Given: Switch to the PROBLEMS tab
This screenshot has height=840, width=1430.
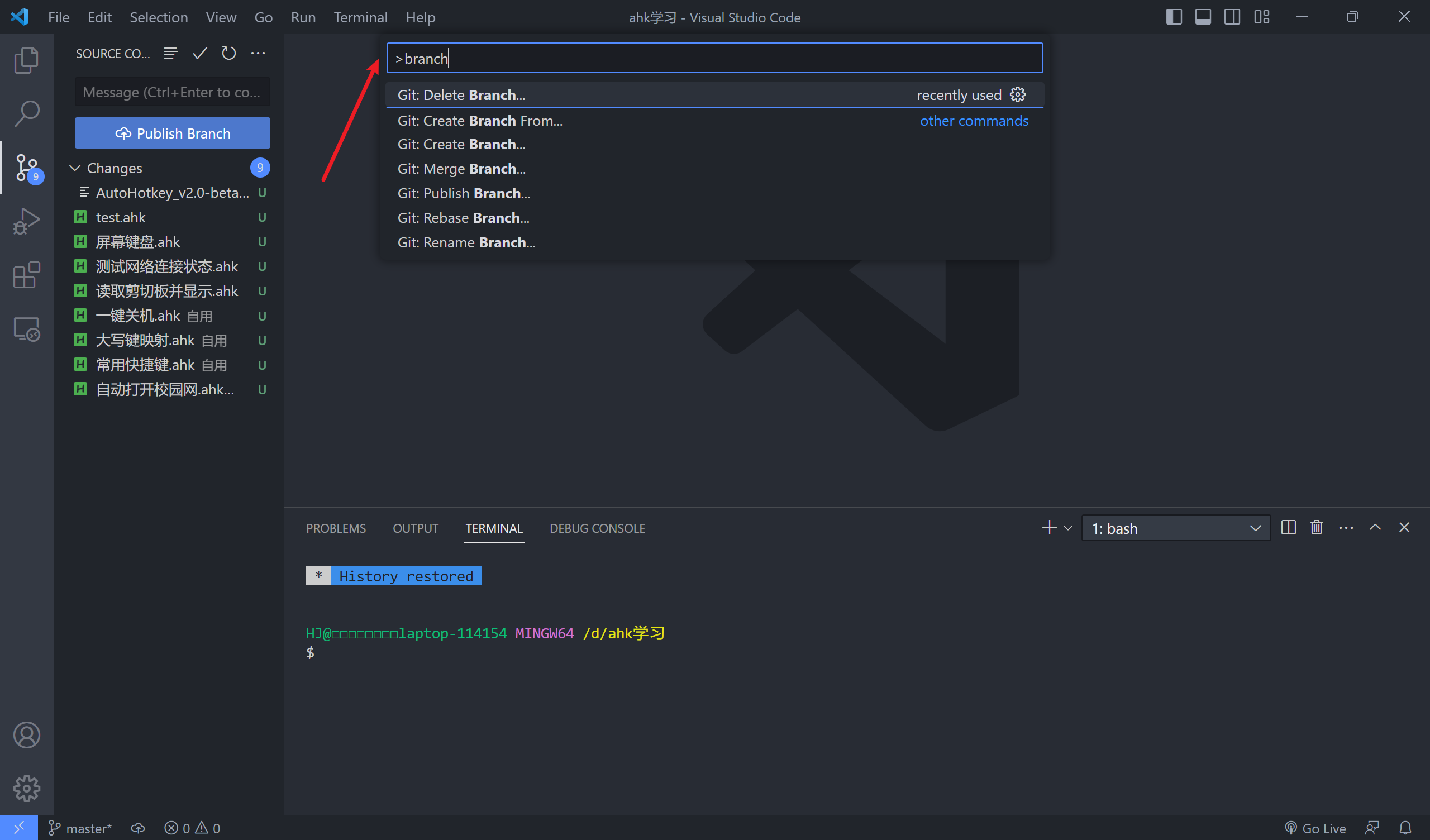Looking at the screenshot, I should (x=336, y=528).
